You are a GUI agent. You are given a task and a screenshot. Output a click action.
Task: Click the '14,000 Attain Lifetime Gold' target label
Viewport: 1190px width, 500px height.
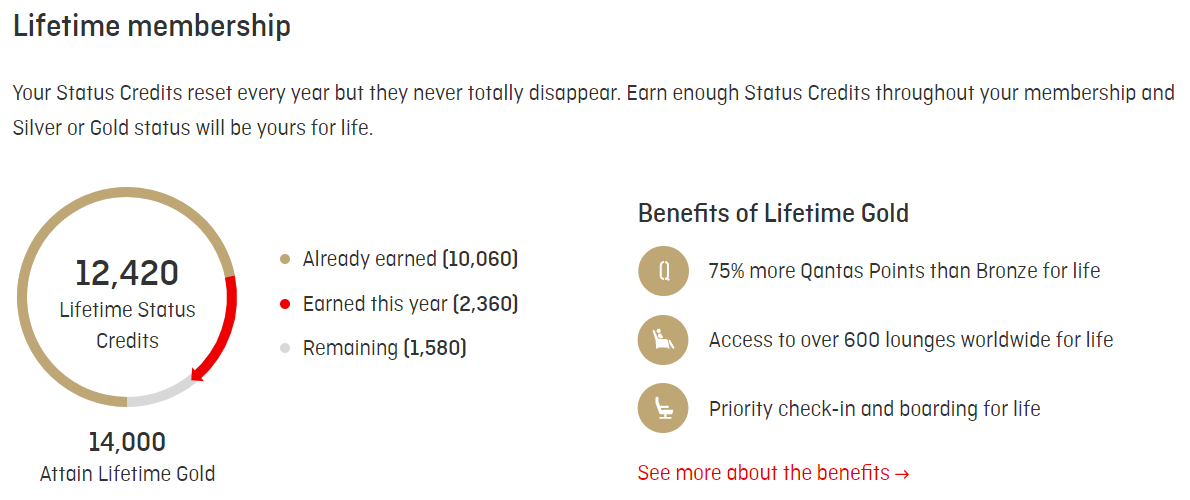click(127, 456)
